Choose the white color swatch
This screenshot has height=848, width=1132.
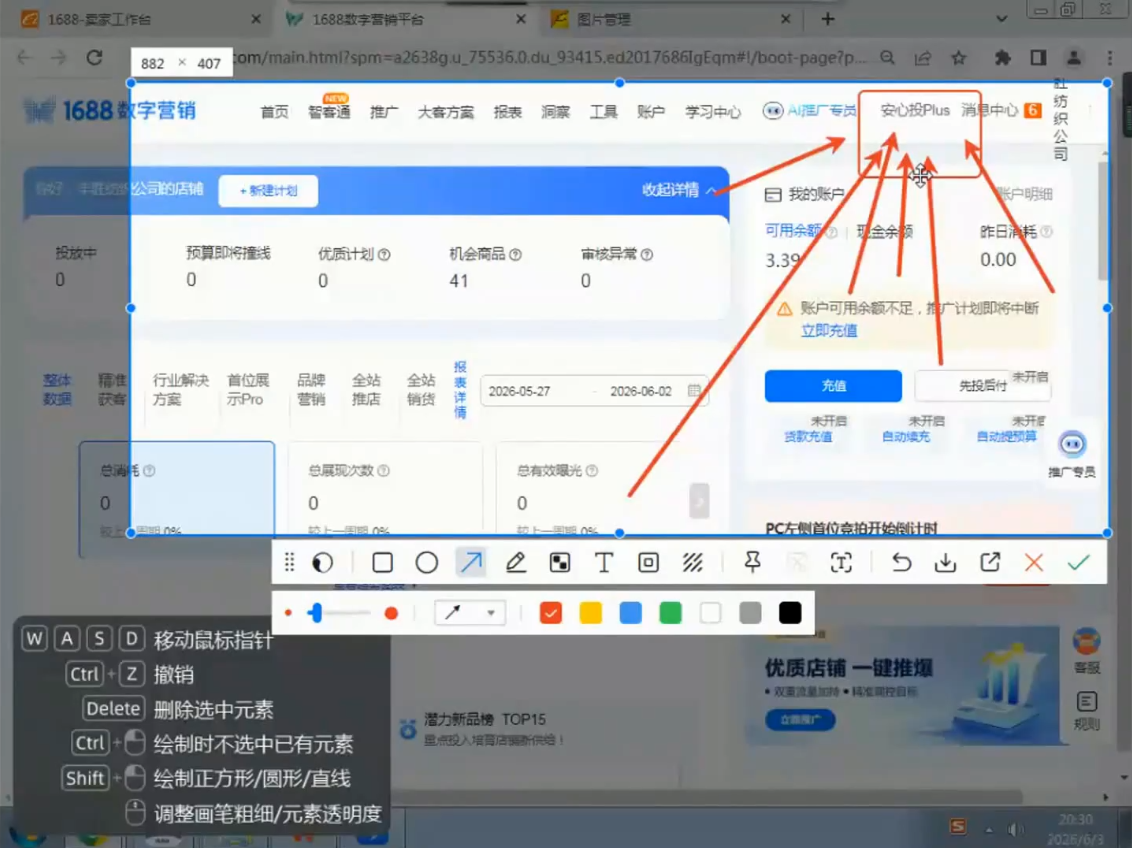coord(710,613)
